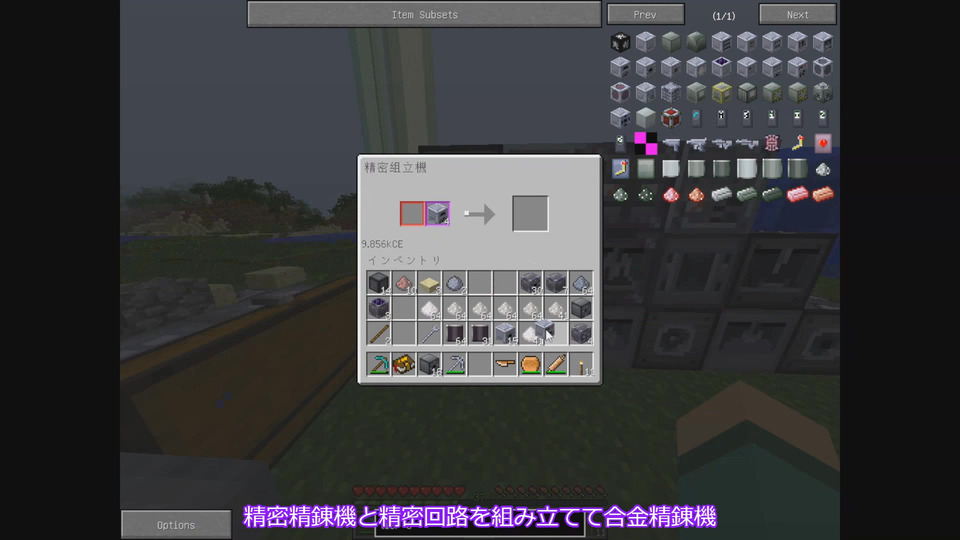Select the book-and-chest item in the hotbar
Viewport: 960px width, 540px height.
coord(404,364)
